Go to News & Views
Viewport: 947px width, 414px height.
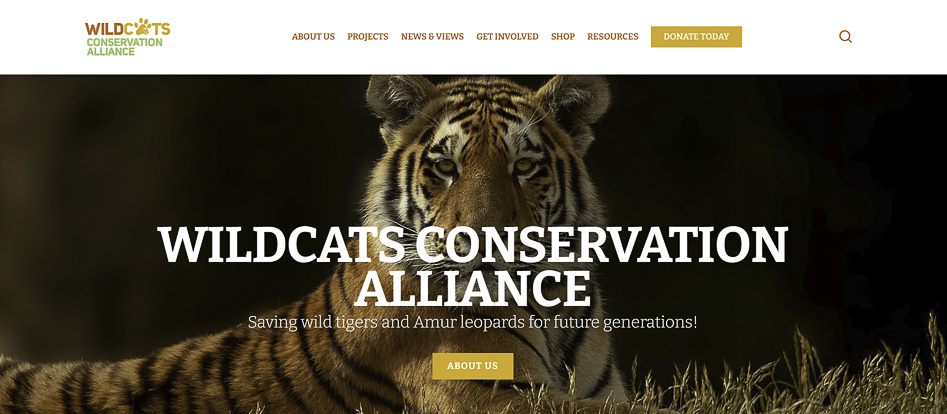pos(432,36)
